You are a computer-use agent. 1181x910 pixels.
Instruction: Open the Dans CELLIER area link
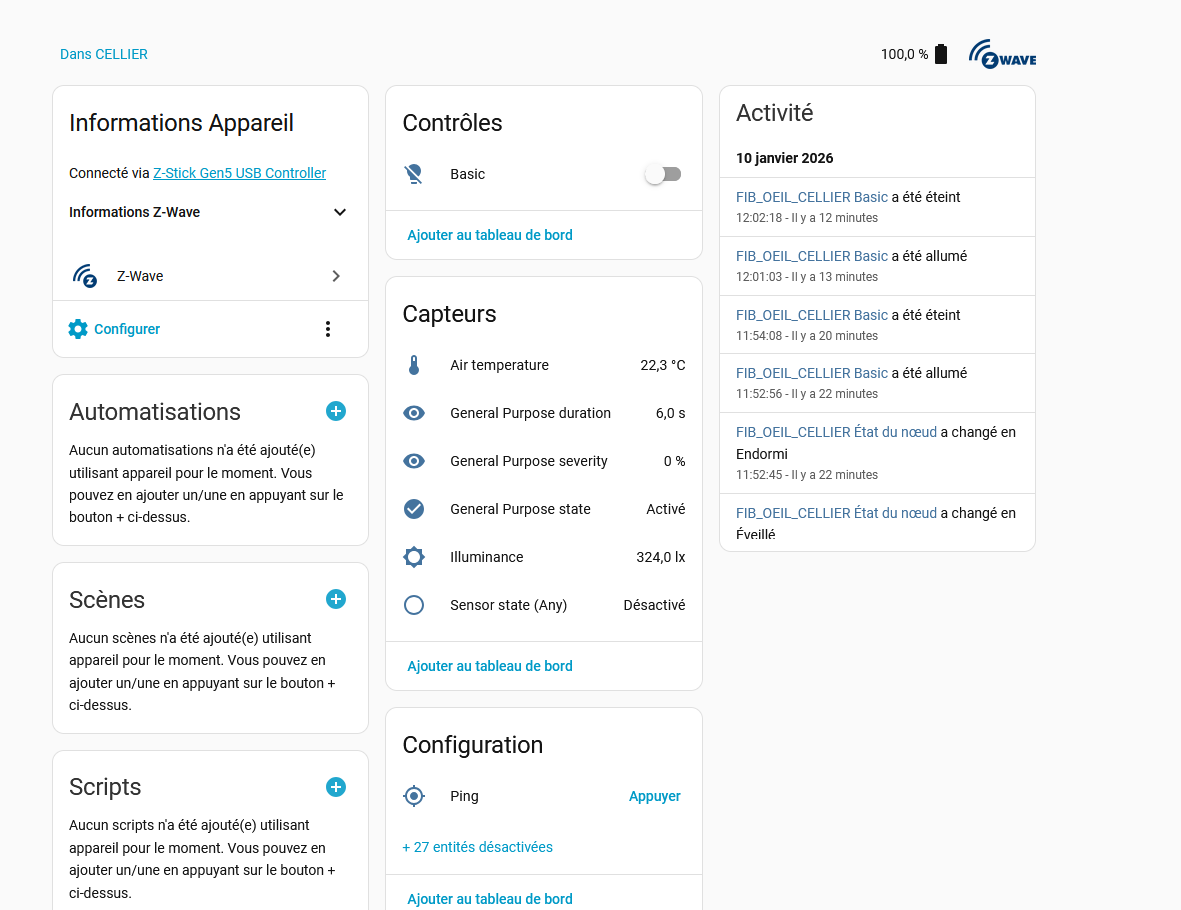point(104,54)
